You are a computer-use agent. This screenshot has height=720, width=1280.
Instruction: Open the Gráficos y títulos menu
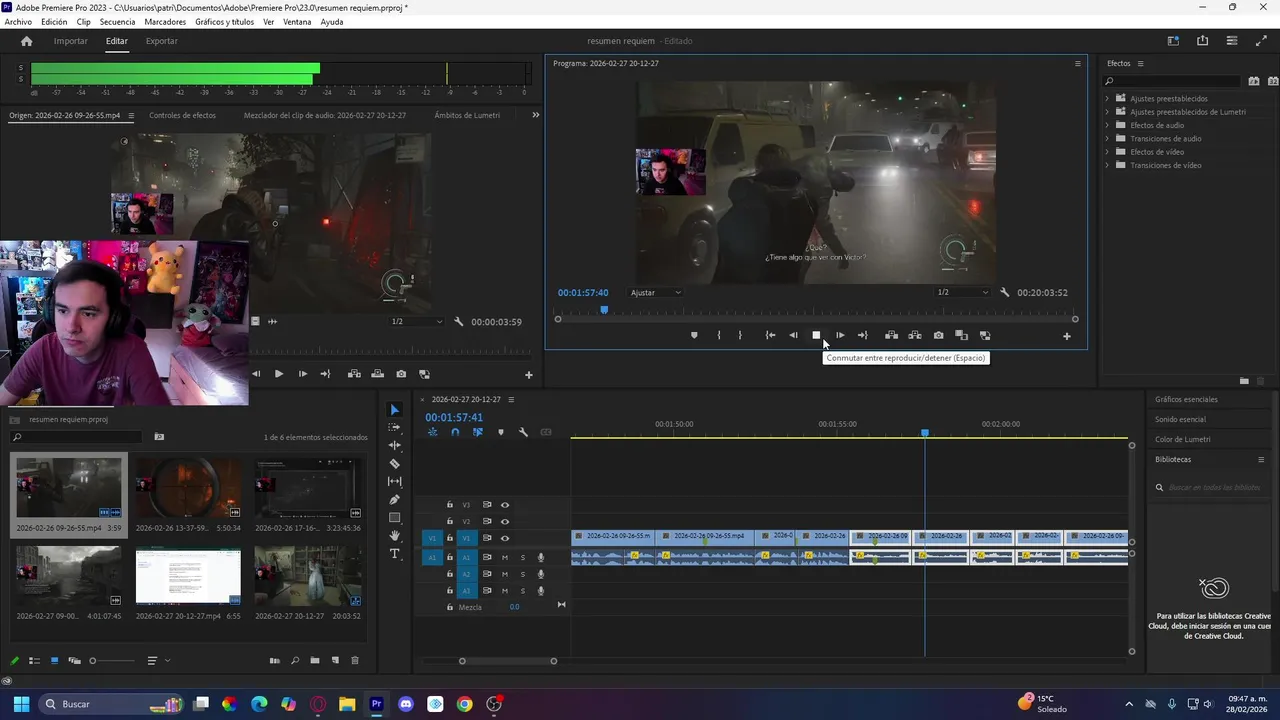[224, 22]
